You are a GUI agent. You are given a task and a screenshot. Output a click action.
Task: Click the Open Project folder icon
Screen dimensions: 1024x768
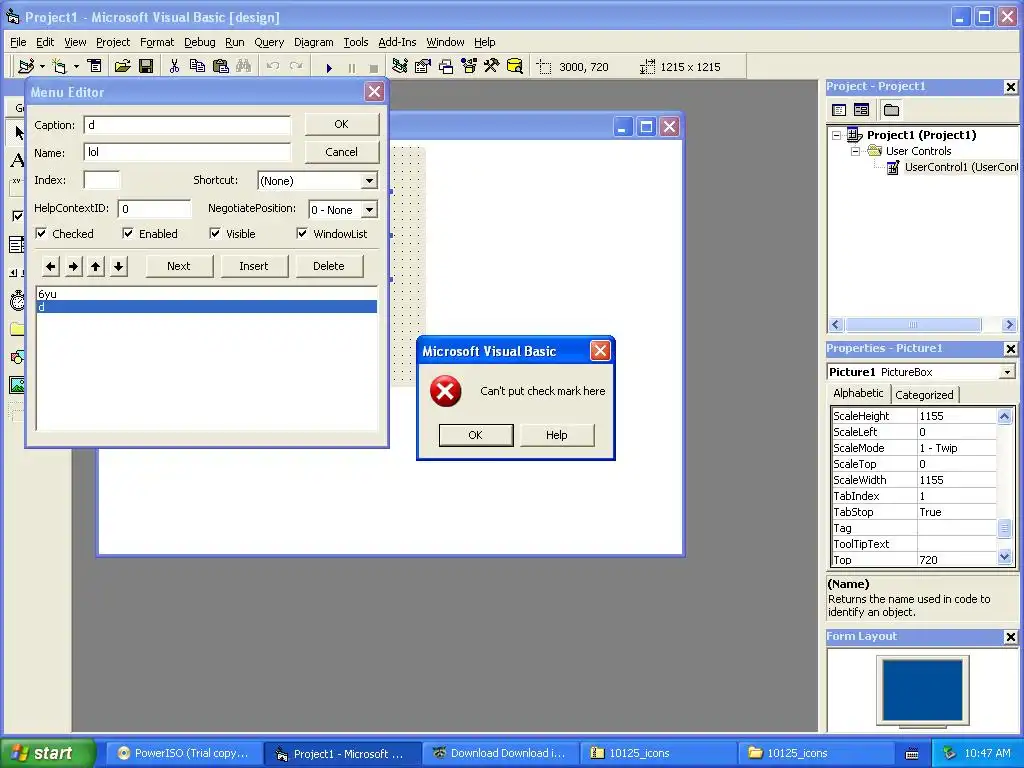click(122, 67)
